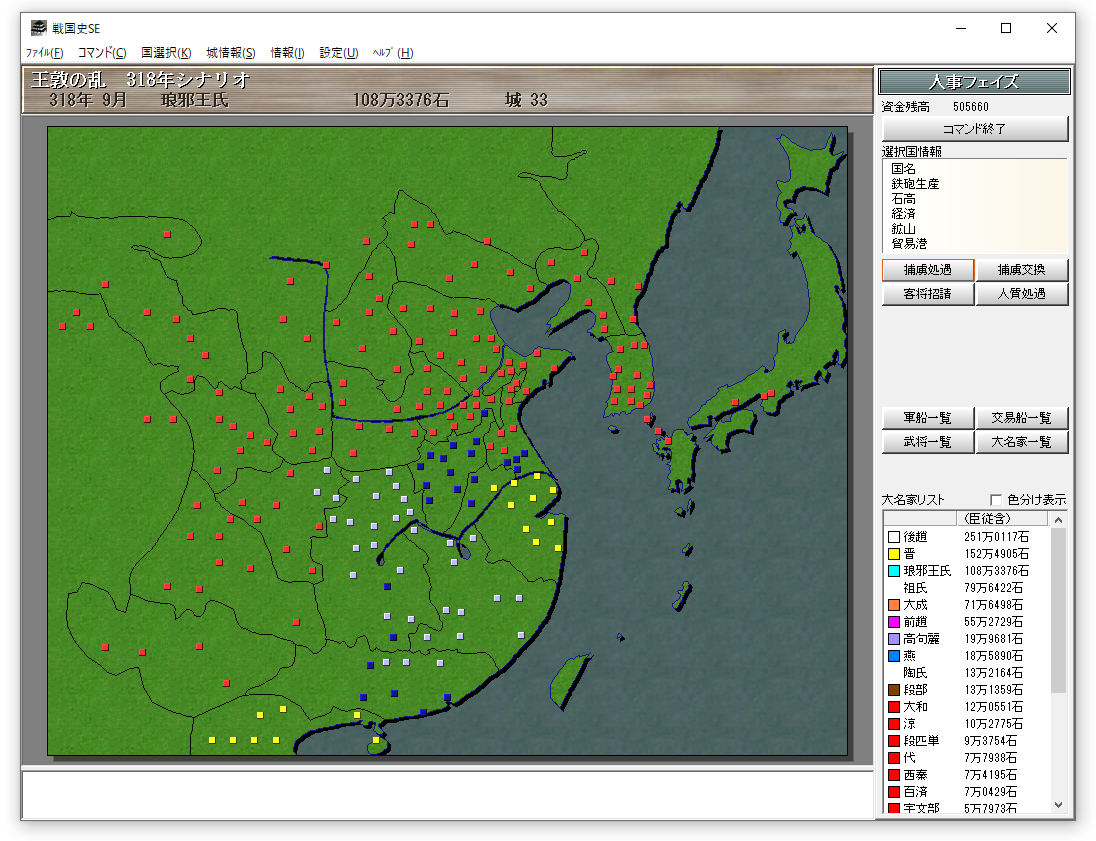Viewport: 1096px width, 841px height.
Task: Open the 城情報(S) menu
Action: coord(230,53)
